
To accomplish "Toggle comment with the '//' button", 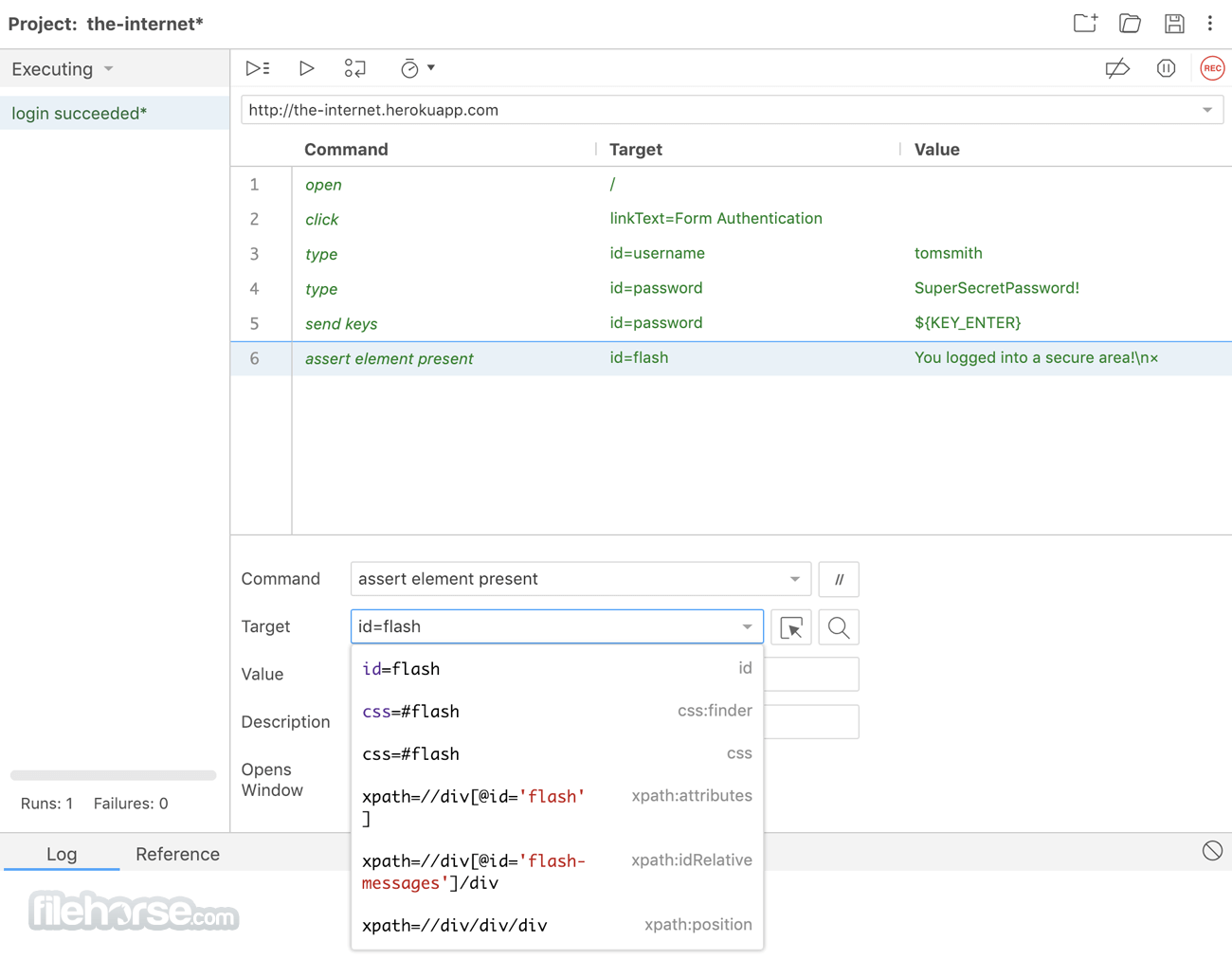I will pos(839,579).
